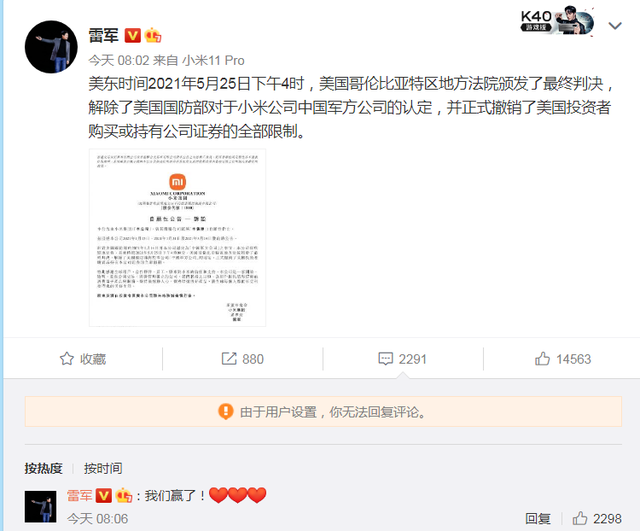This screenshot has width=640, height=531.
Task: Expand the post options chevron menu
Action: point(615,26)
